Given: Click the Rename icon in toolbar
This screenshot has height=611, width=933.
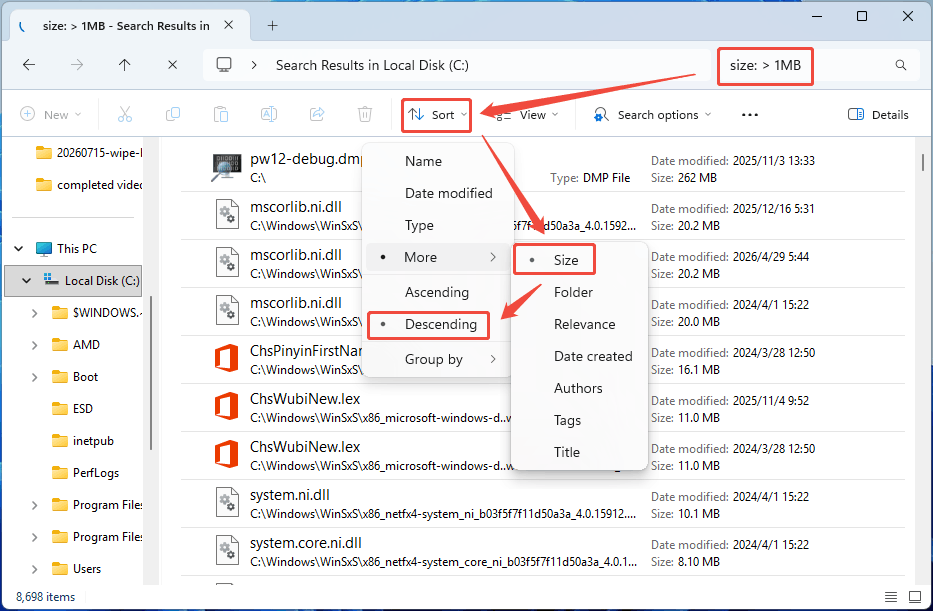Looking at the screenshot, I should pos(269,114).
